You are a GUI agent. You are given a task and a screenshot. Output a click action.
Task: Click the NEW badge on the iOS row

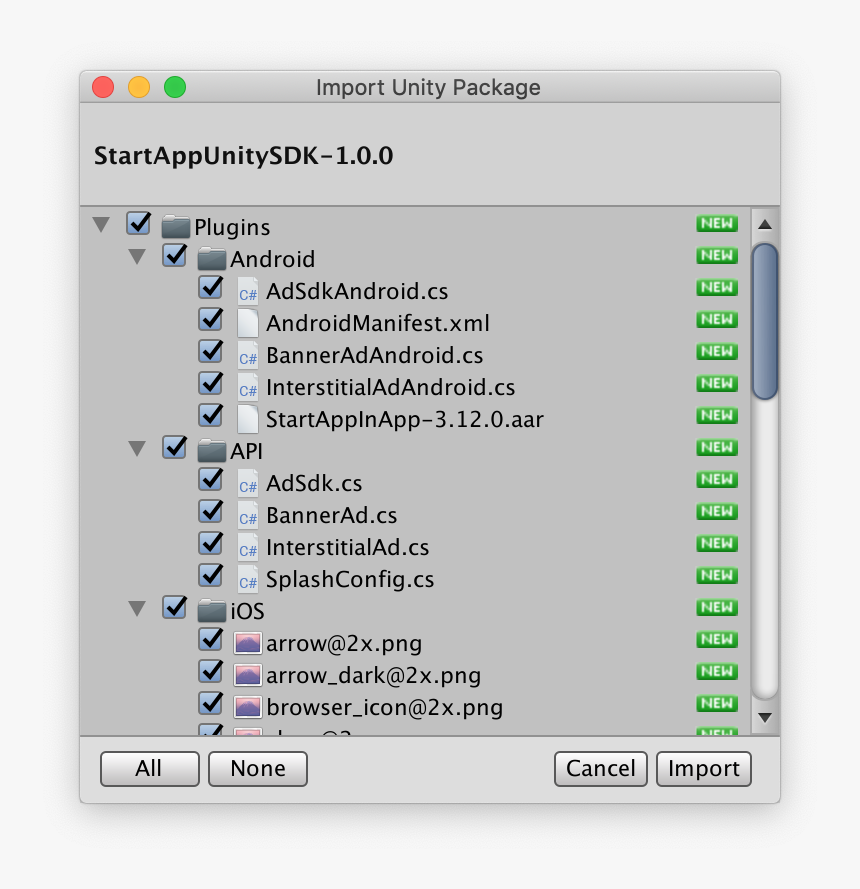click(x=717, y=607)
